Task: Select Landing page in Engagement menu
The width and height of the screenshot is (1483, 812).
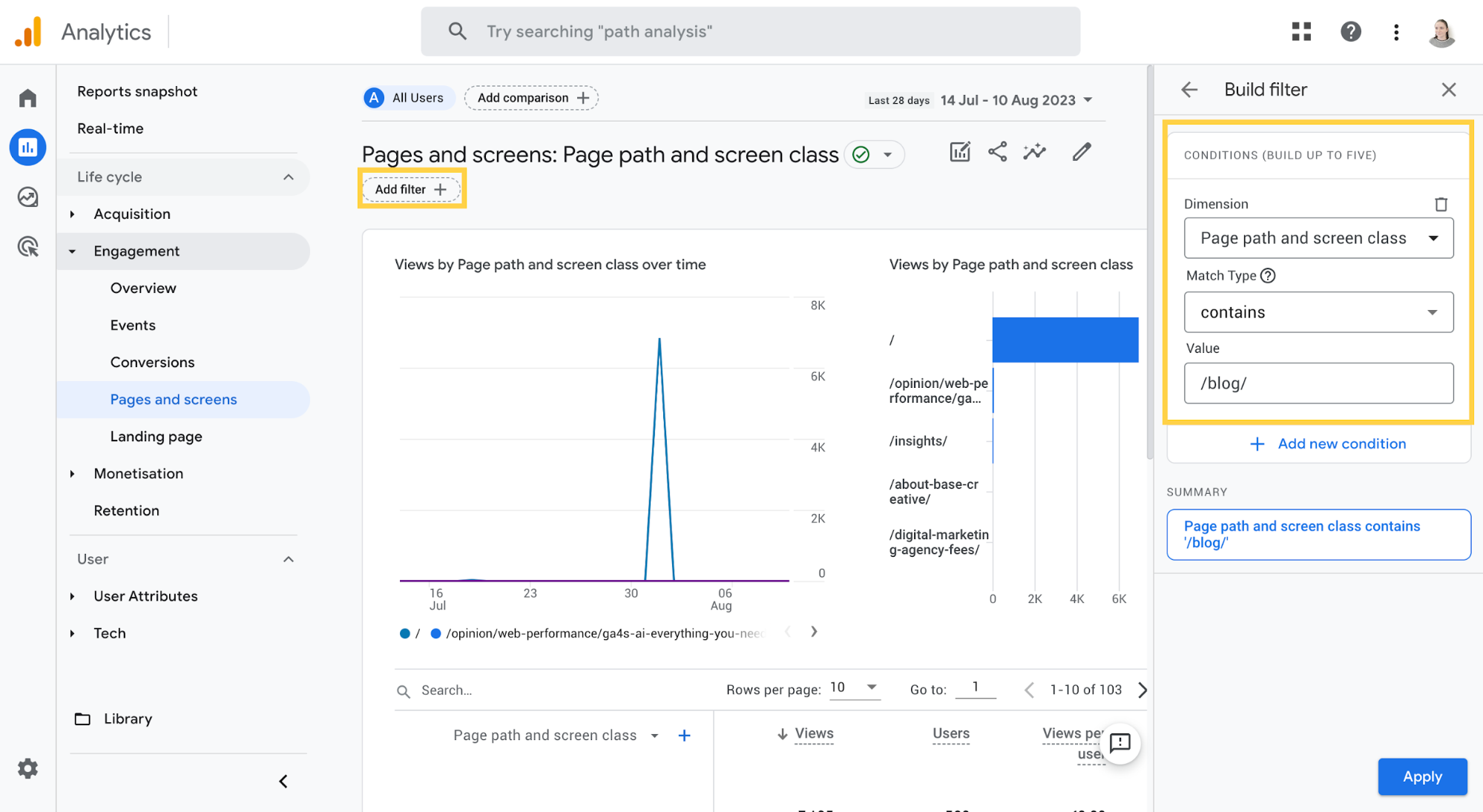Action: 156,437
